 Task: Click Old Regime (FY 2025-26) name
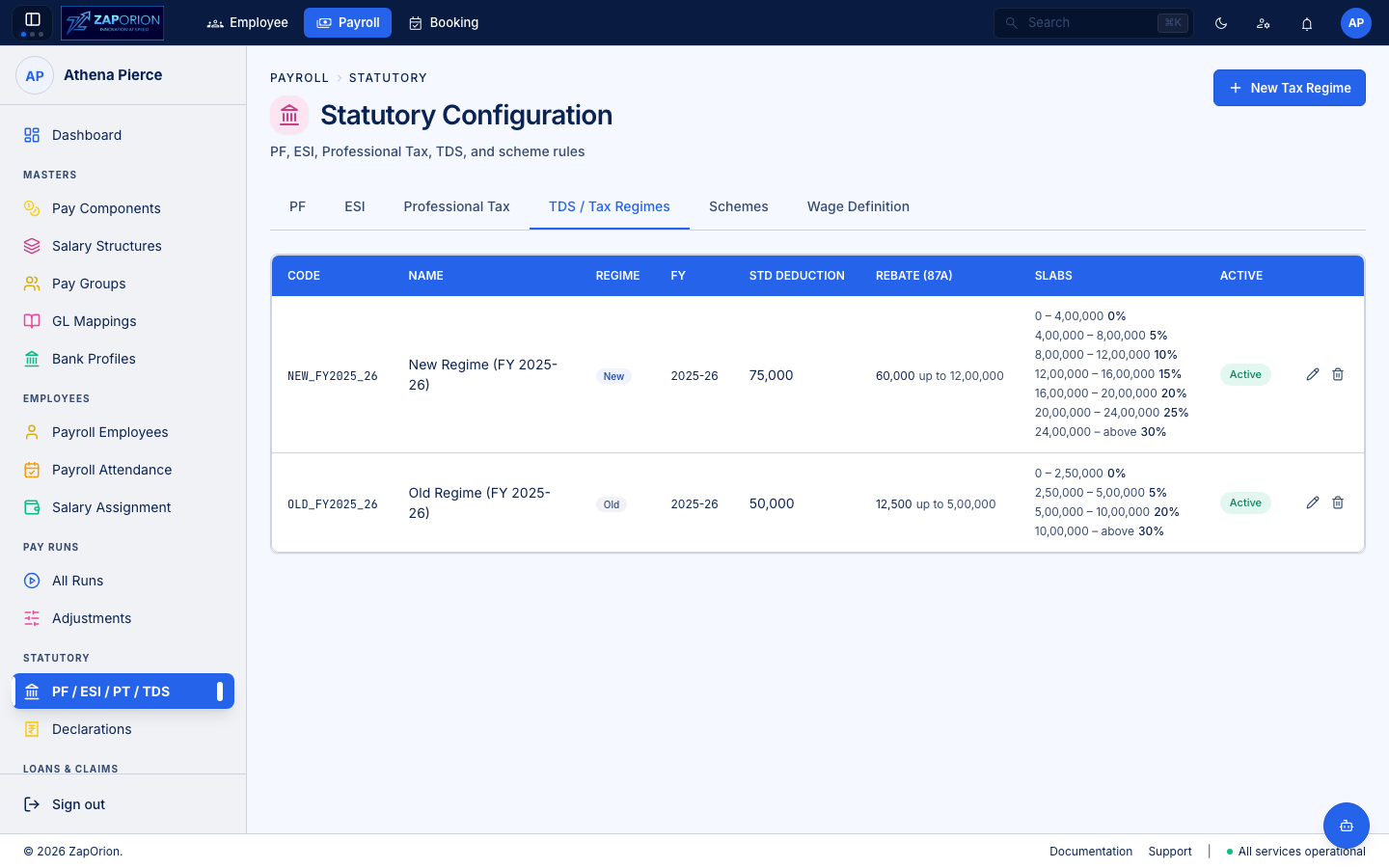point(479,502)
